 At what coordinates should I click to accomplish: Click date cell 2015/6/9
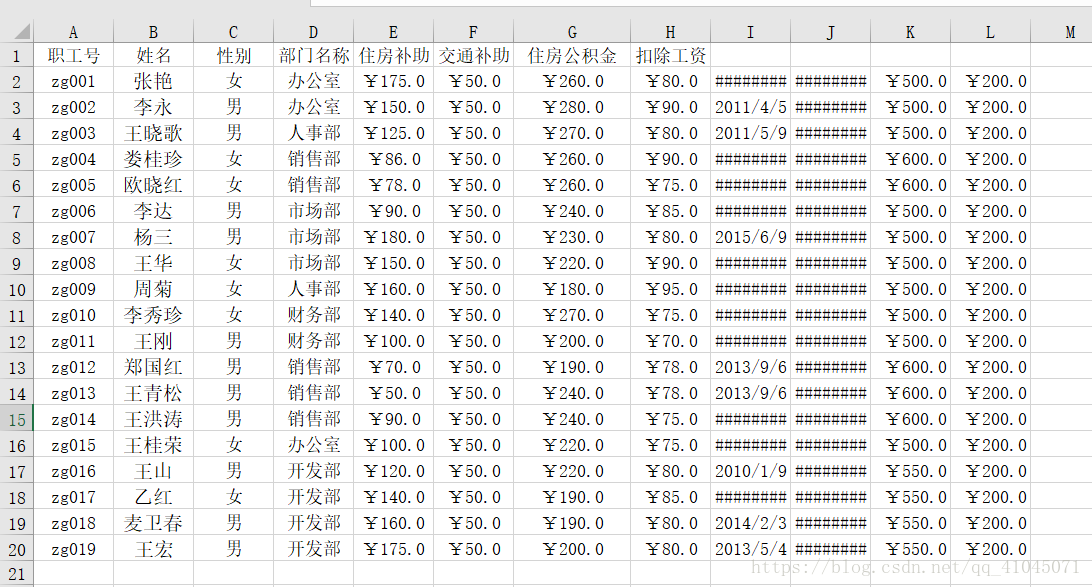point(750,237)
